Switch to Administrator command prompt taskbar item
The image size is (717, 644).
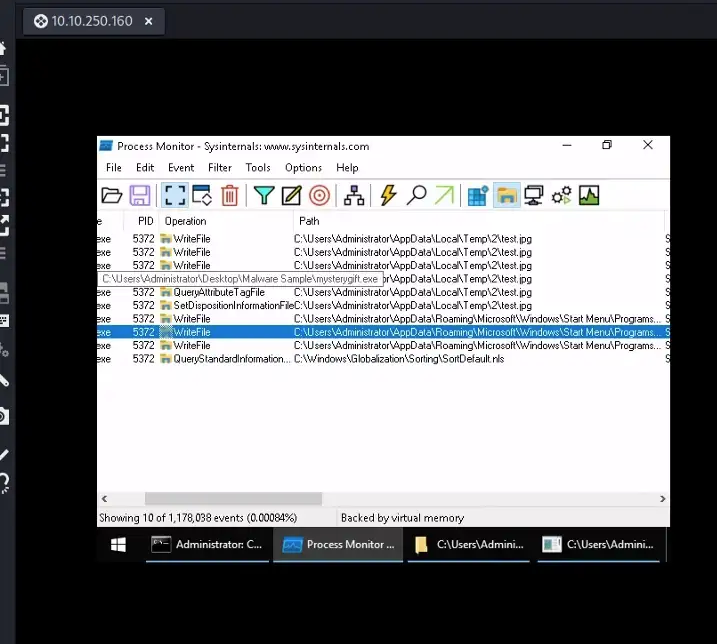(207, 544)
